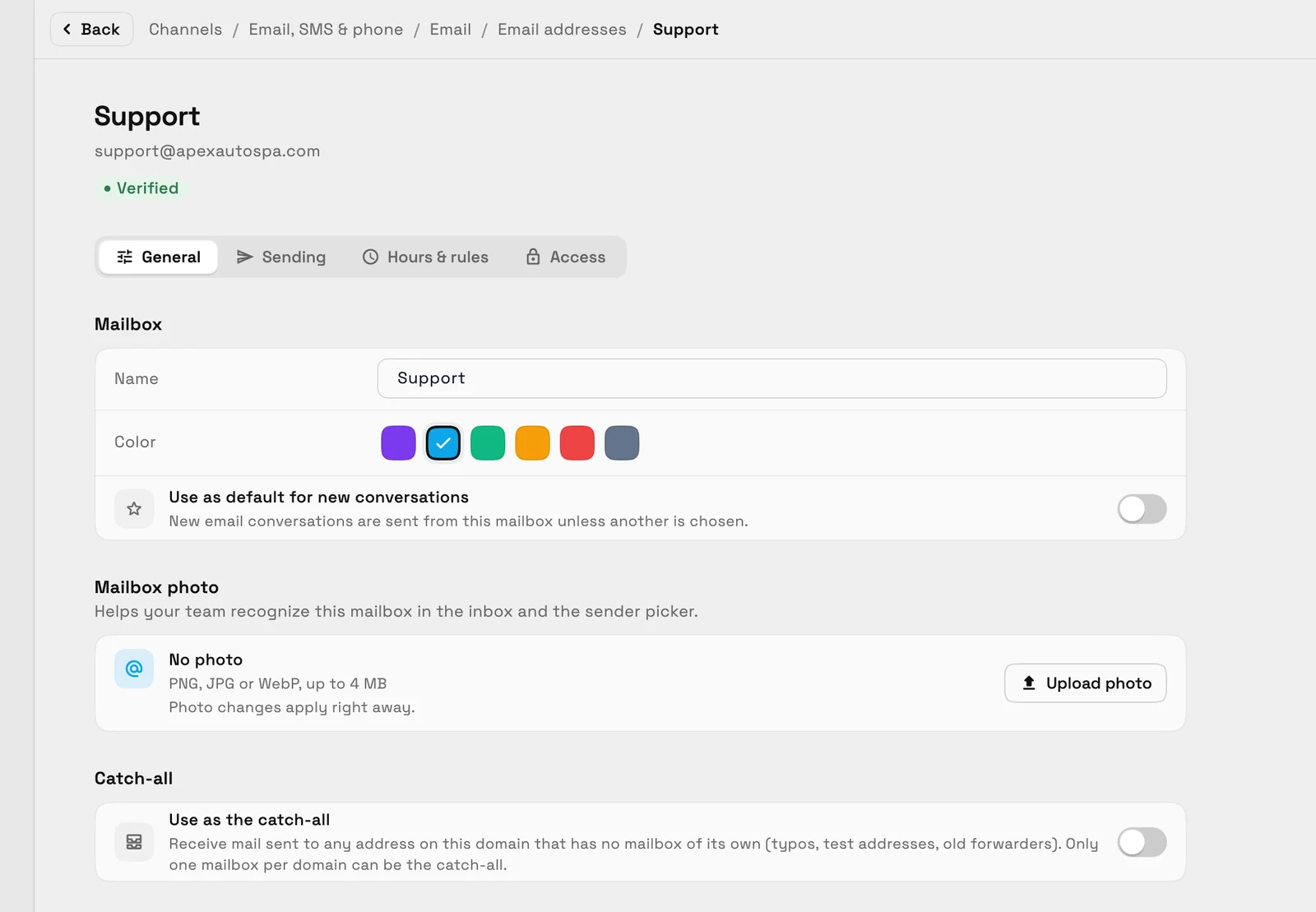Open the Email, SMS & phone breadcrumb
1316x912 pixels.
point(326,30)
